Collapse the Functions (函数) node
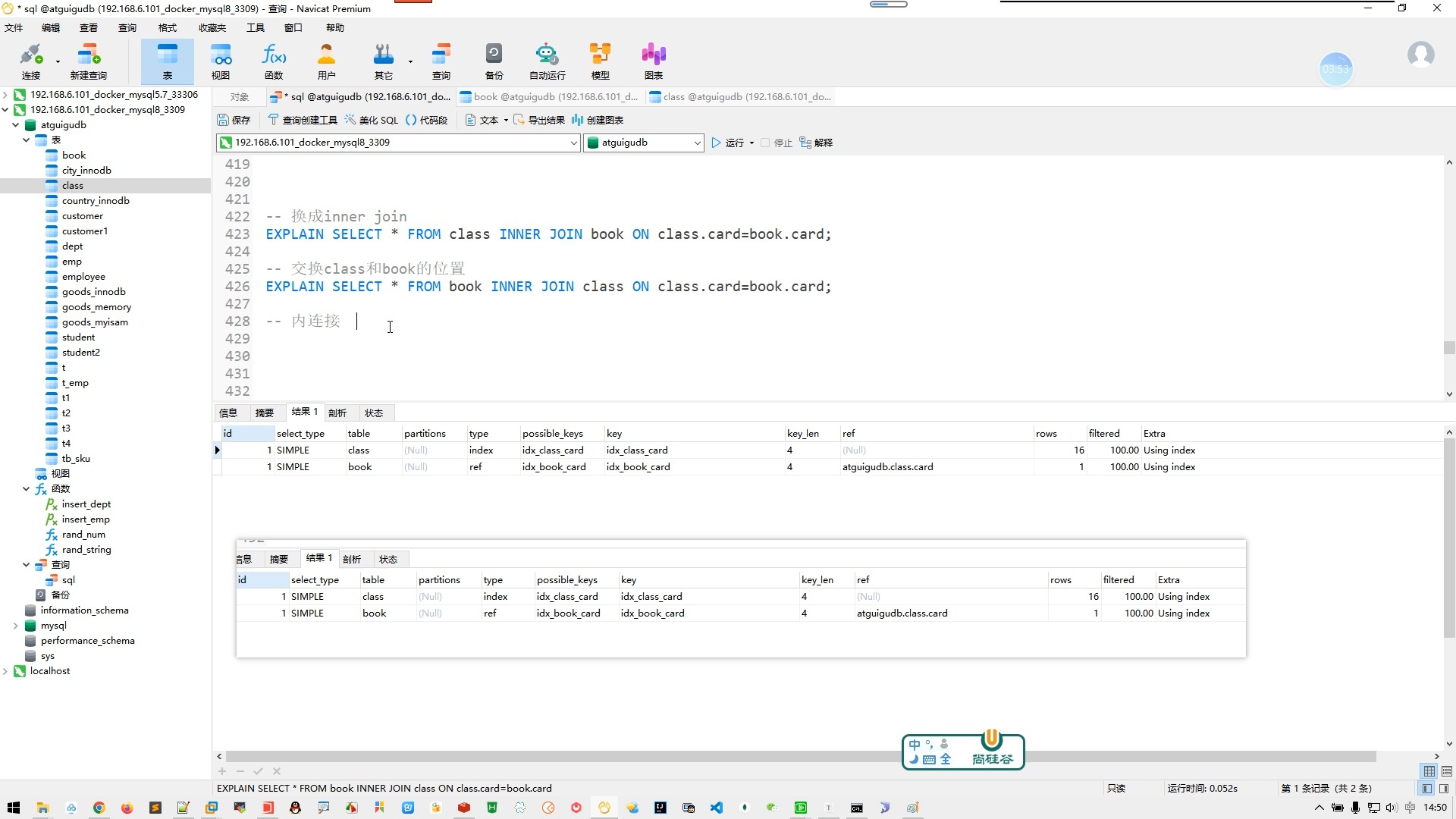The height and width of the screenshot is (819, 1456). pyautogui.click(x=27, y=489)
